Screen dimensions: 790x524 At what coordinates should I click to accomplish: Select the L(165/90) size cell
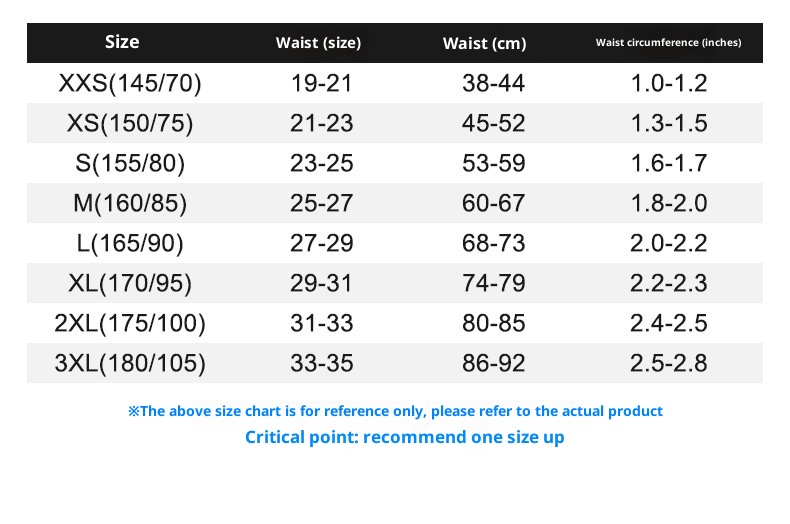coord(130,243)
